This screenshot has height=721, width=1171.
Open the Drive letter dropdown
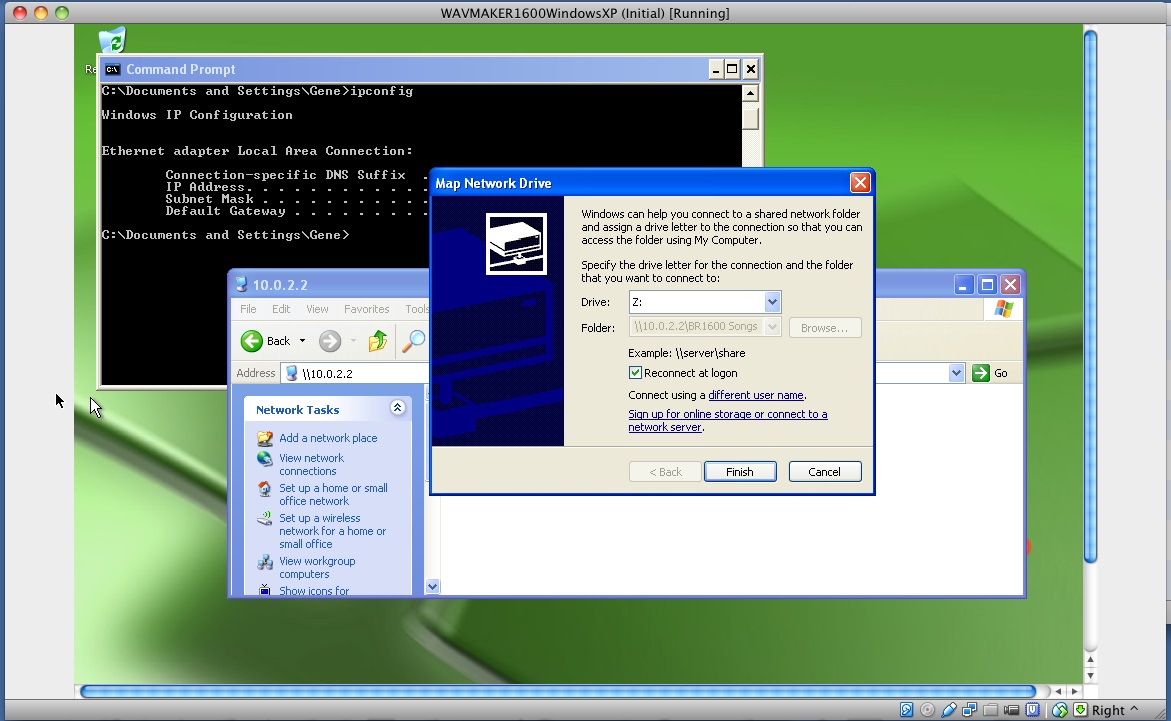tap(772, 302)
